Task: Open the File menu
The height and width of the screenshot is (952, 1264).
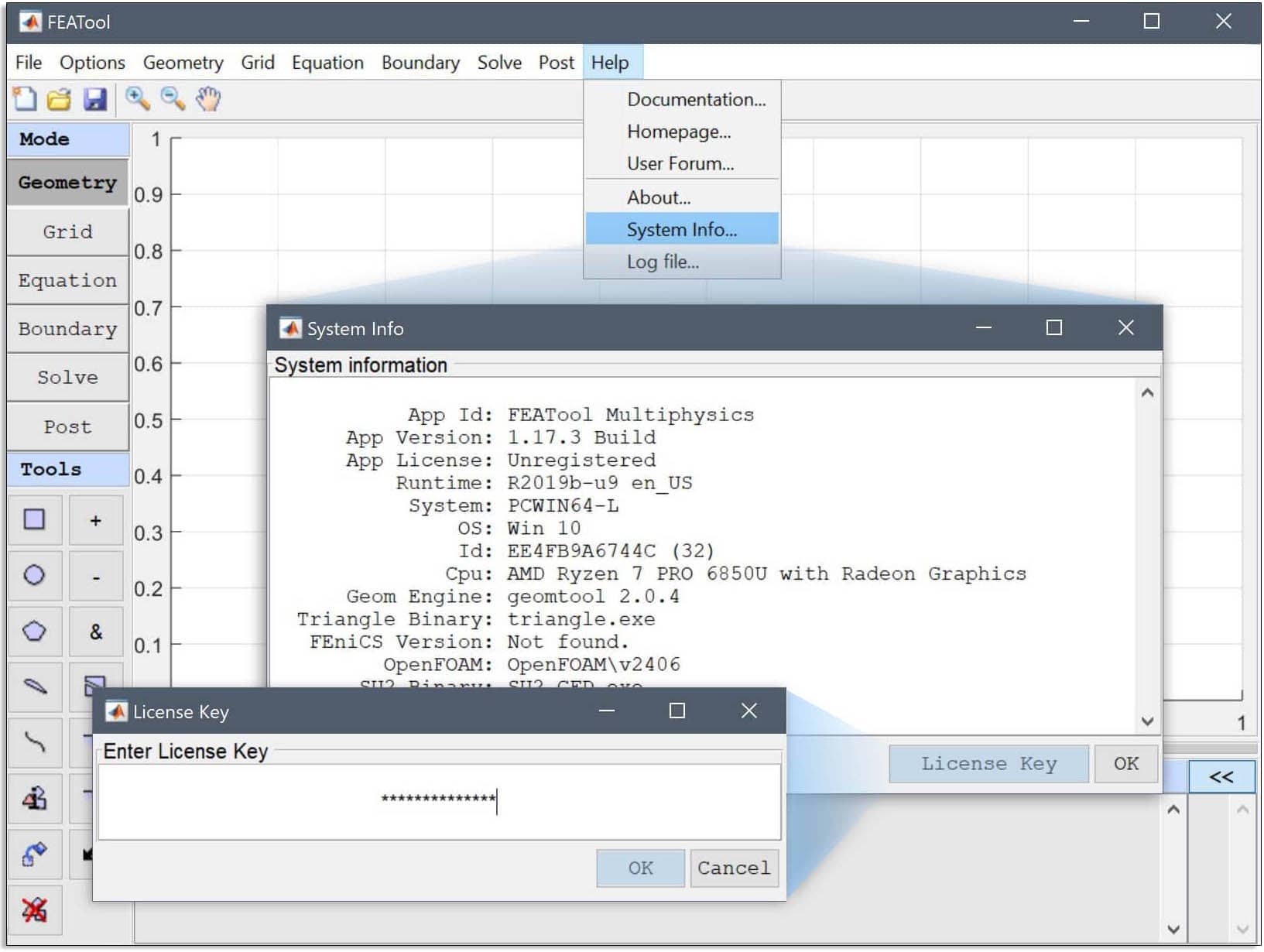Action: coord(29,63)
